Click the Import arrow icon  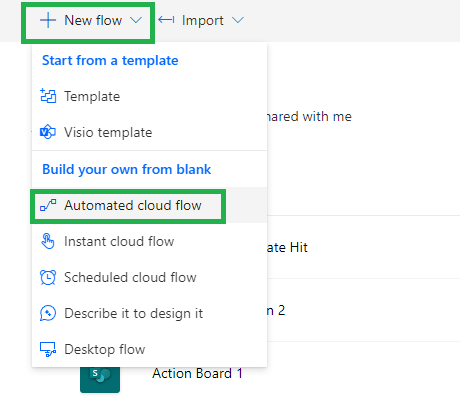166,20
